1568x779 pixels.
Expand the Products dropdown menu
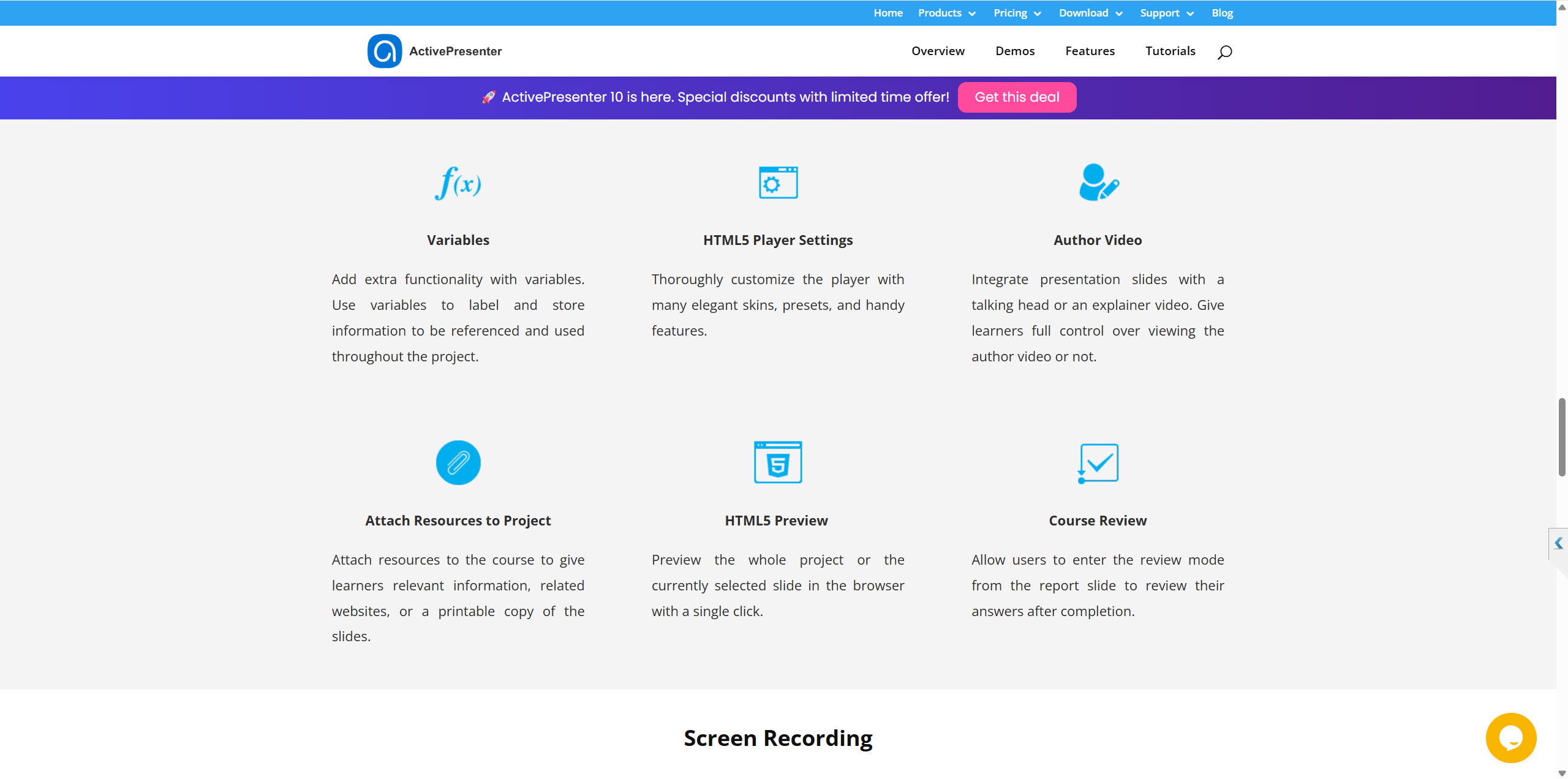(947, 13)
